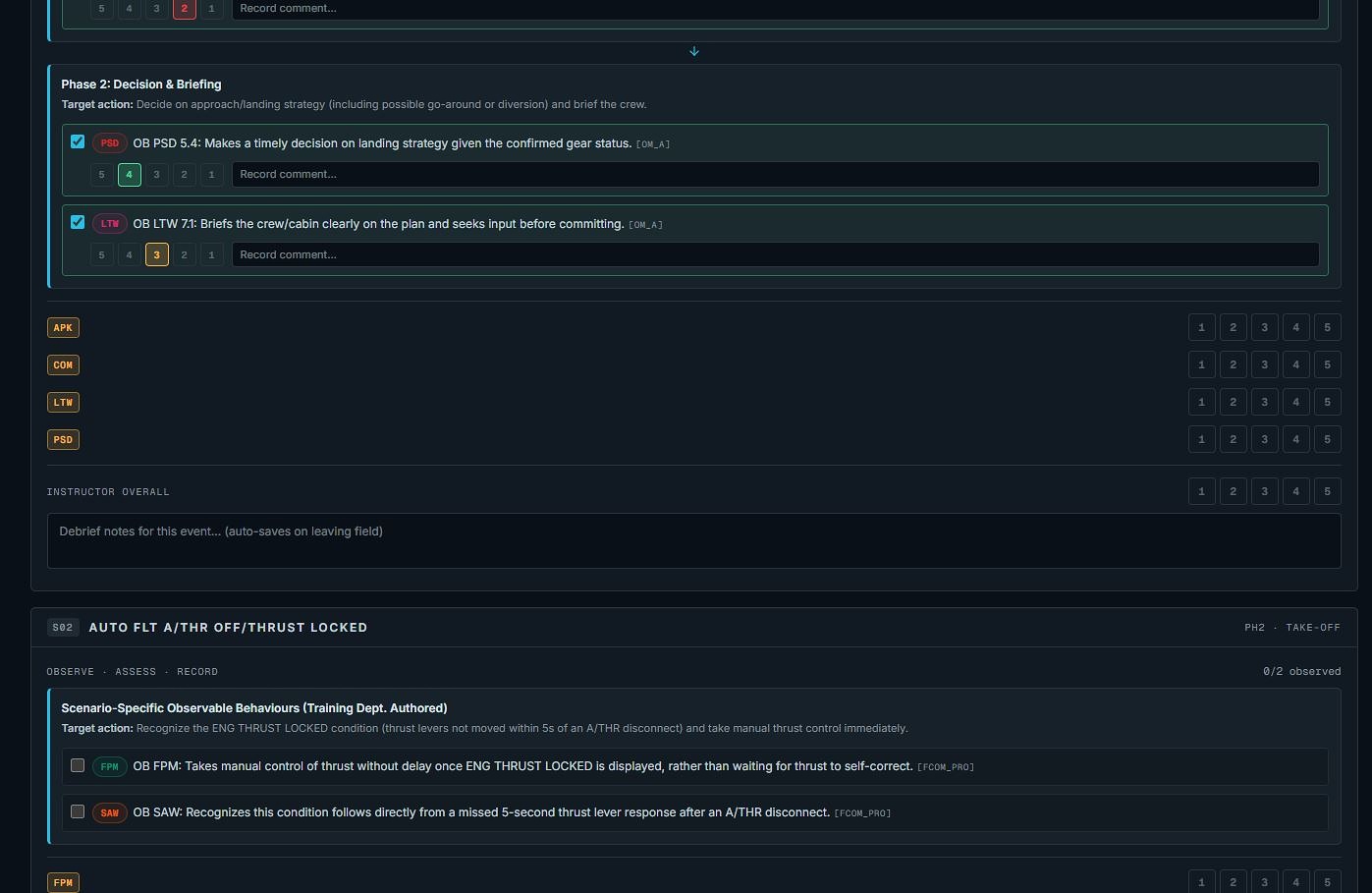Click the green FPM tag in the S02 behaviours
The width and height of the screenshot is (1372, 893).
pyautogui.click(x=110, y=766)
